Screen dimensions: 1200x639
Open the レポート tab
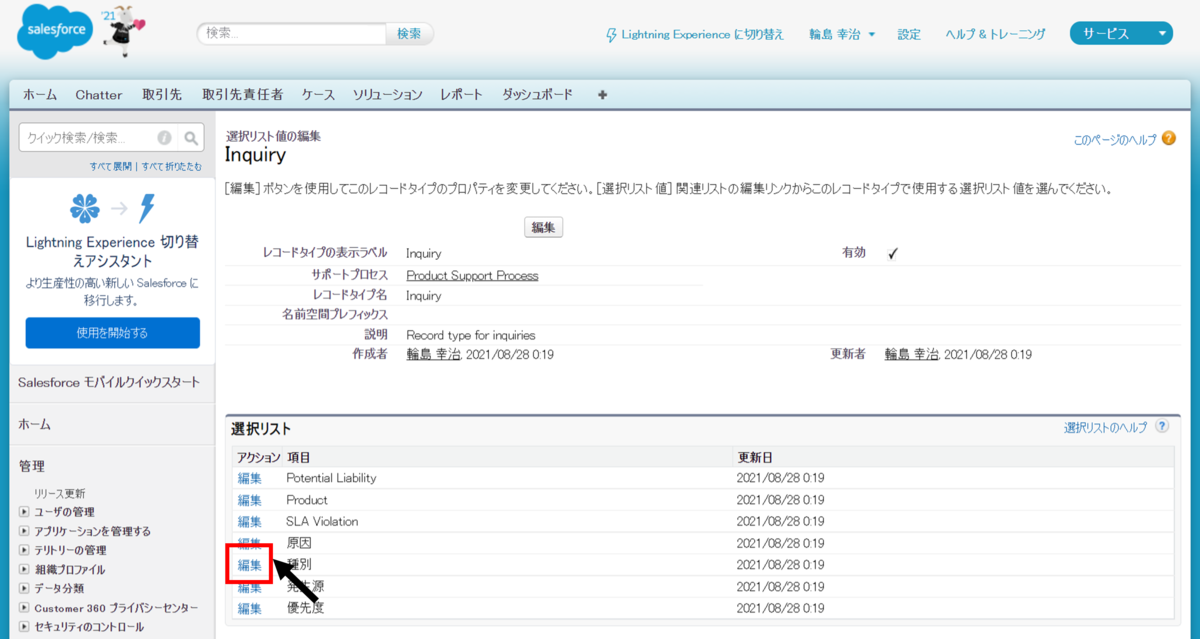tap(462, 95)
